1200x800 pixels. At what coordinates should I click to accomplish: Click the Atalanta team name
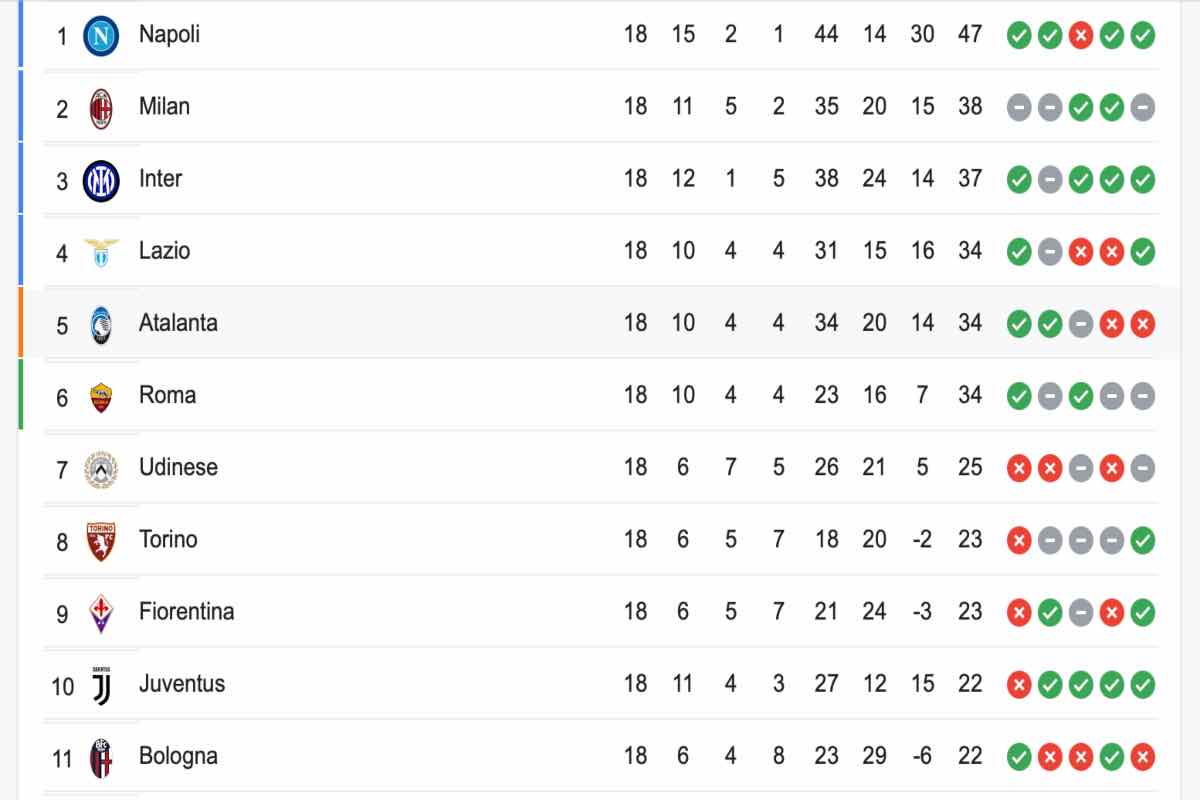pos(178,323)
